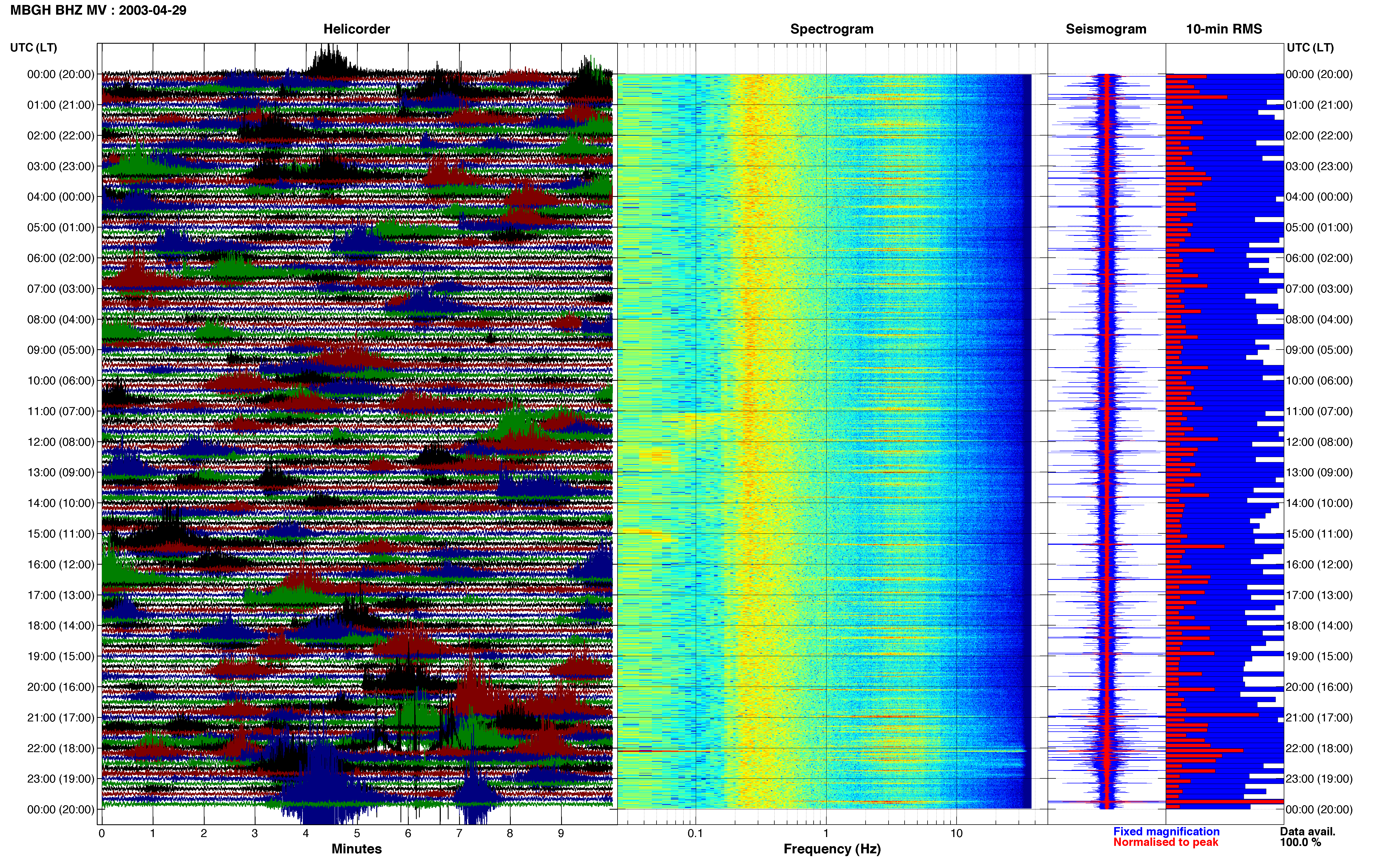Screen dimensions: 1388x868
Task: Select '18:00 (14:00)' on the RMS panel time axis
Action: click(1319, 626)
